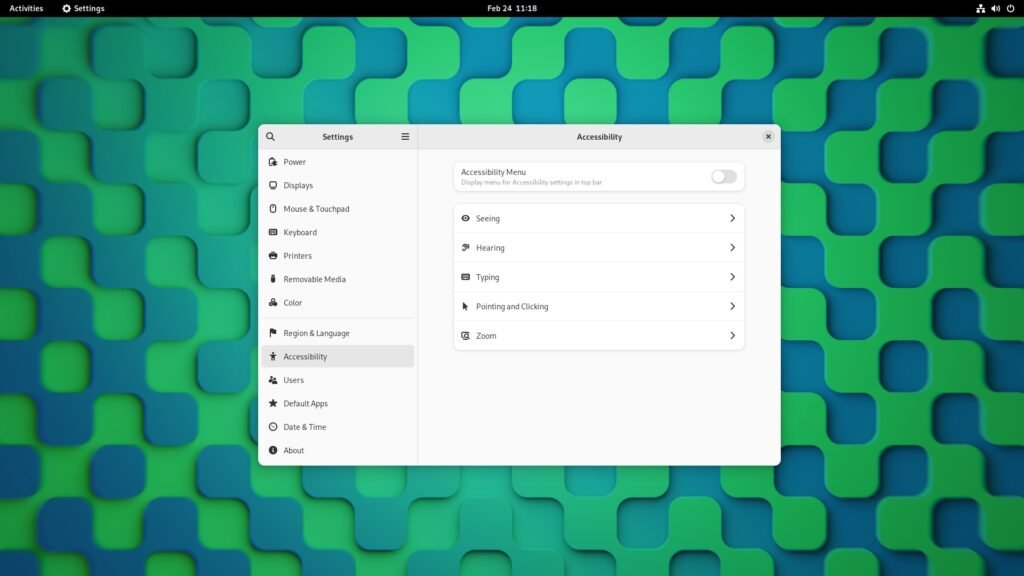Click the Users icon in sidebar
This screenshot has height=576, width=1024.
click(x=273, y=380)
